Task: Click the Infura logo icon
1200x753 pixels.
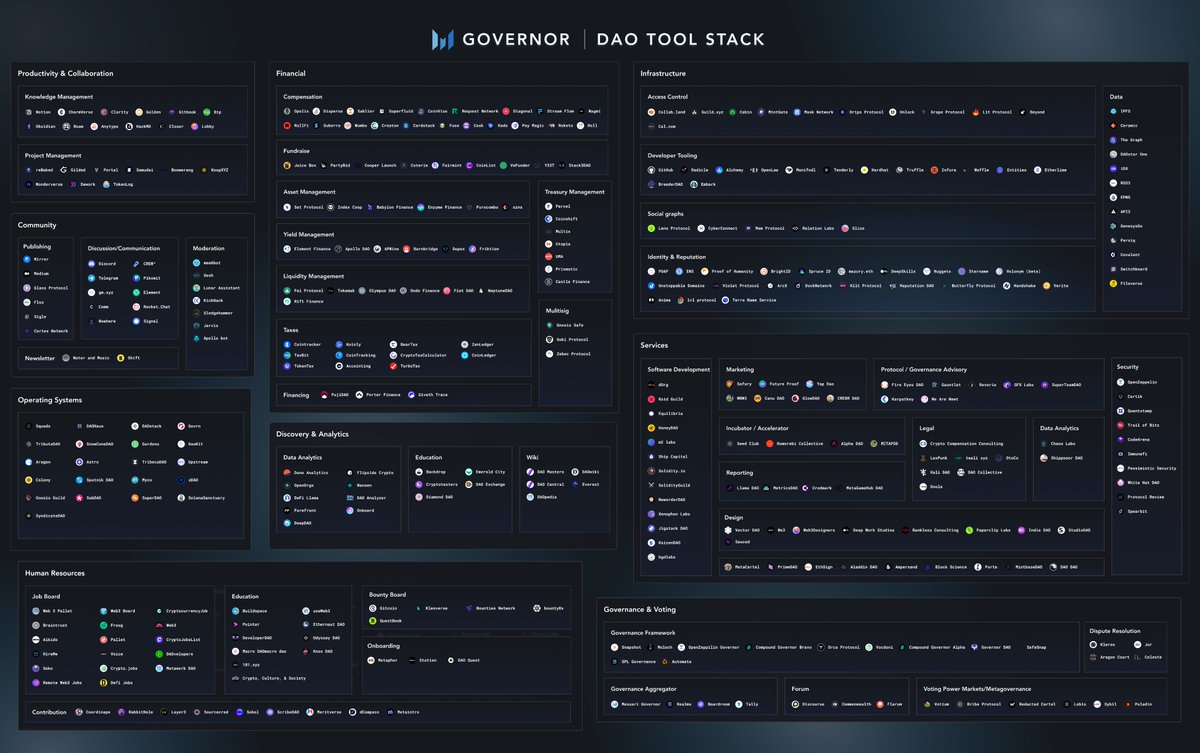Action: pos(934,170)
